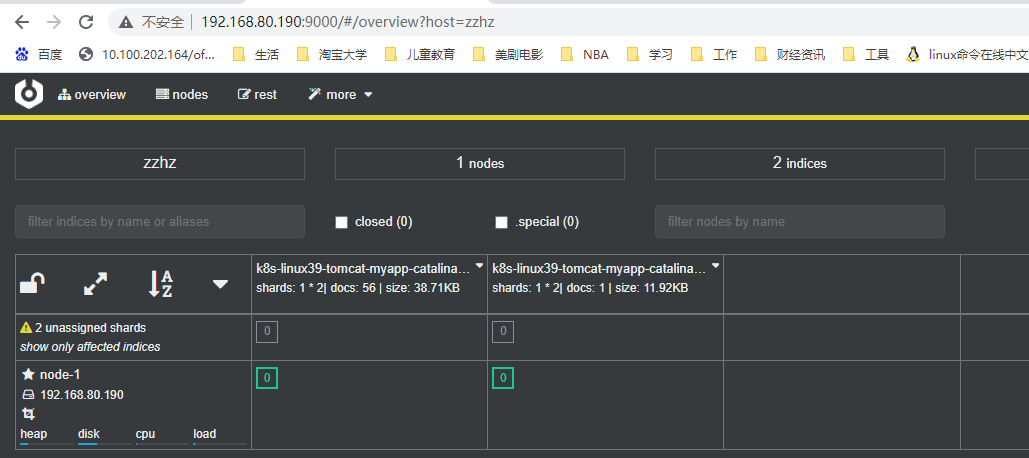
Task: Click unassigned shard 0 of 1-doc index
Action: (x=503, y=331)
